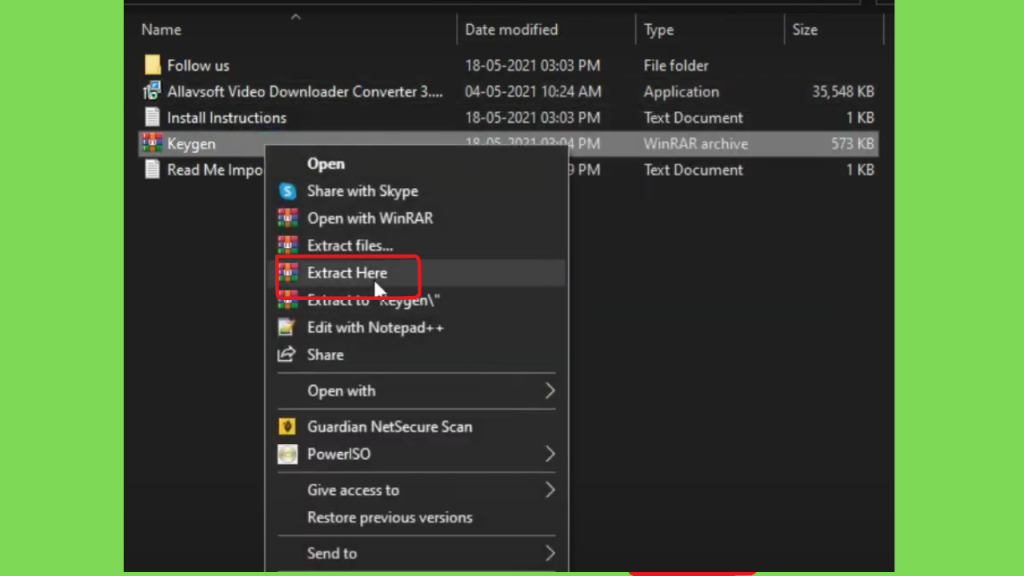Image resolution: width=1024 pixels, height=576 pixels.
Task: Choose Open from the context menu
Action: pos(326,164)
